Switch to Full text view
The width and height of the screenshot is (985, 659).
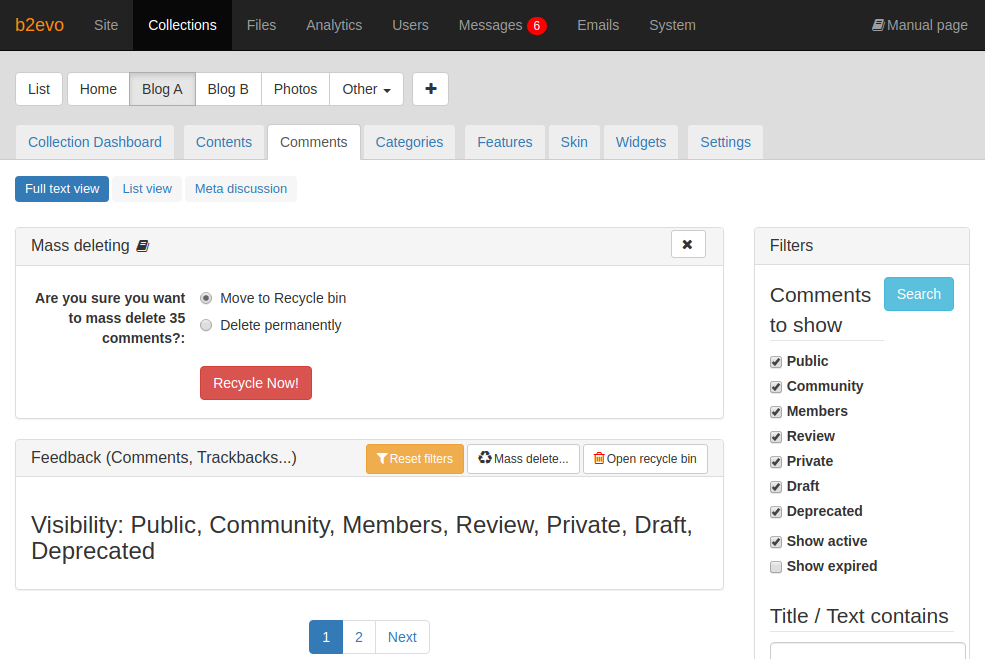[x=62, y=188]
